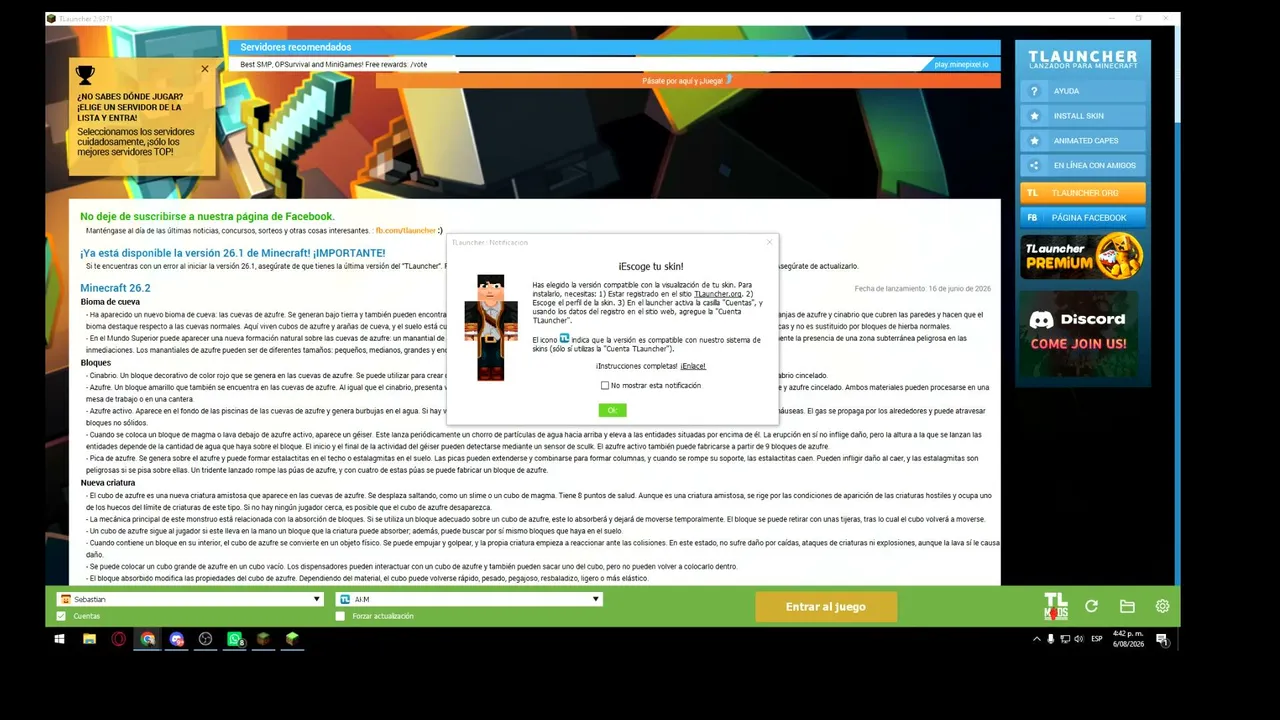Image resolution: width=1280 pixels, height=720 pixels.
Task: Click the share icon for En línea con amigos
Action: pos(1034,166)
